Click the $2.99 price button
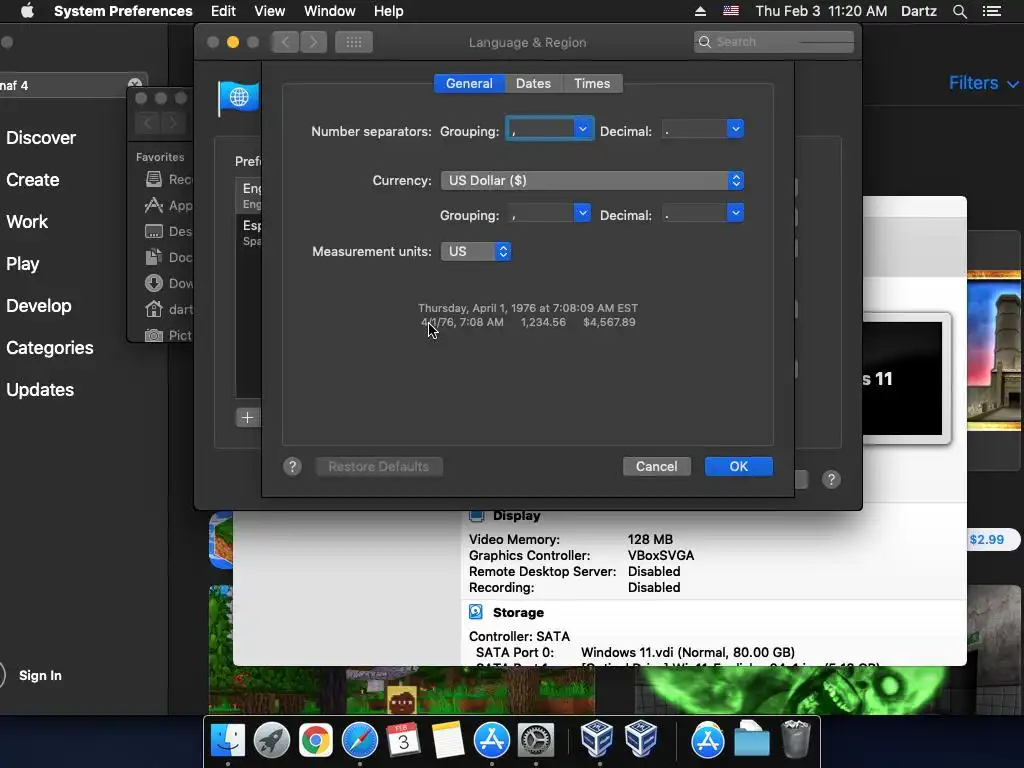This screenshot has width=1024, height=768. [986, 539]
